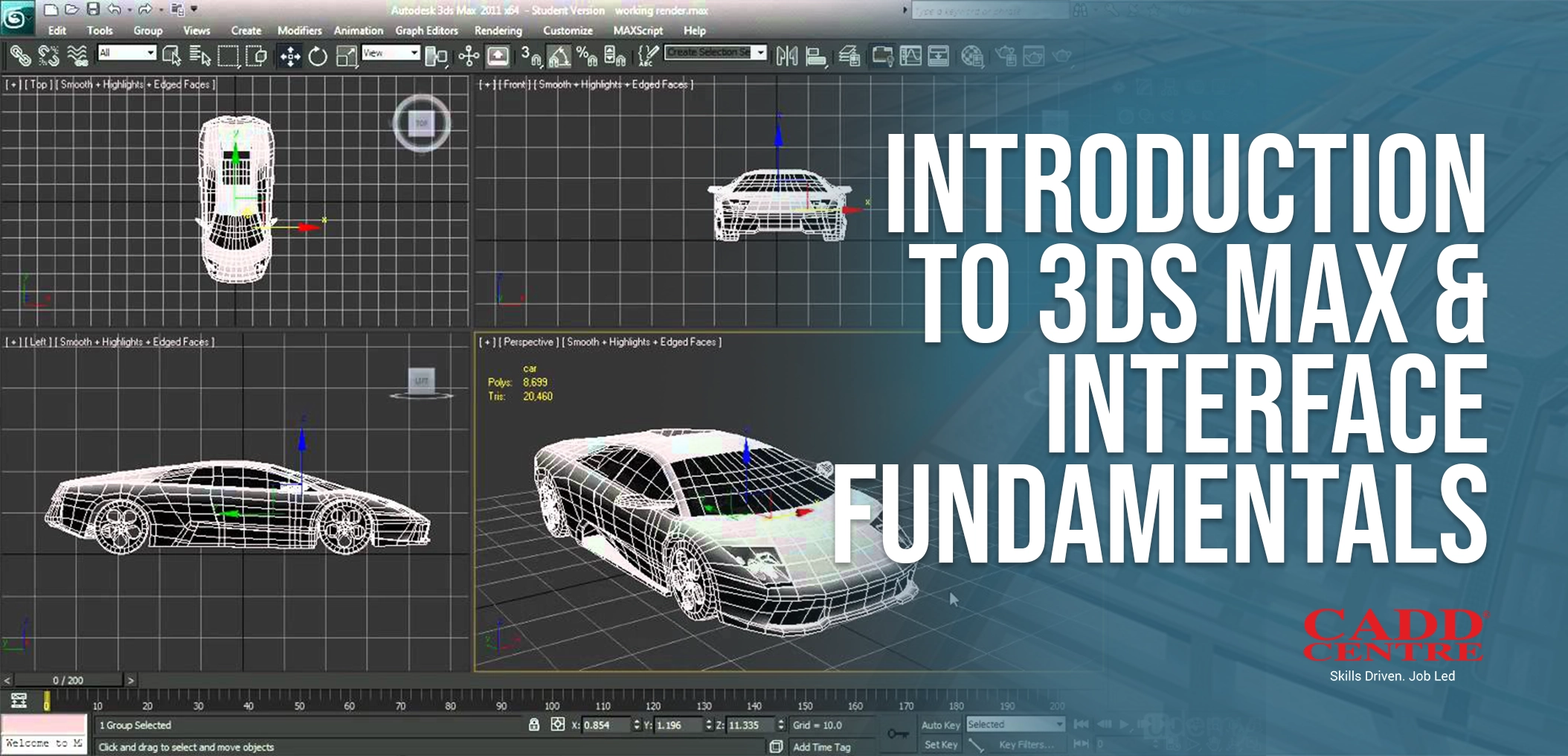Toggle Angle Snap in the toolbar
1568x756 pixels.
tap(559, 57)
